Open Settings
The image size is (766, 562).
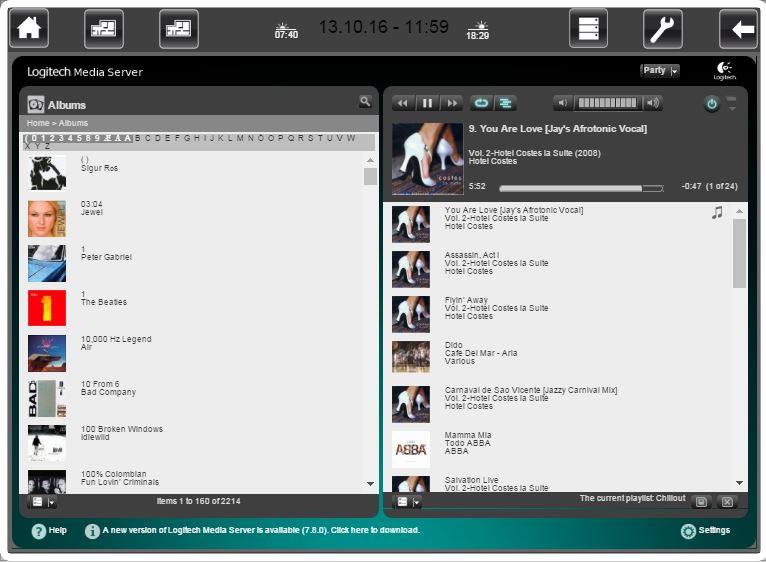tap(705, 531)
